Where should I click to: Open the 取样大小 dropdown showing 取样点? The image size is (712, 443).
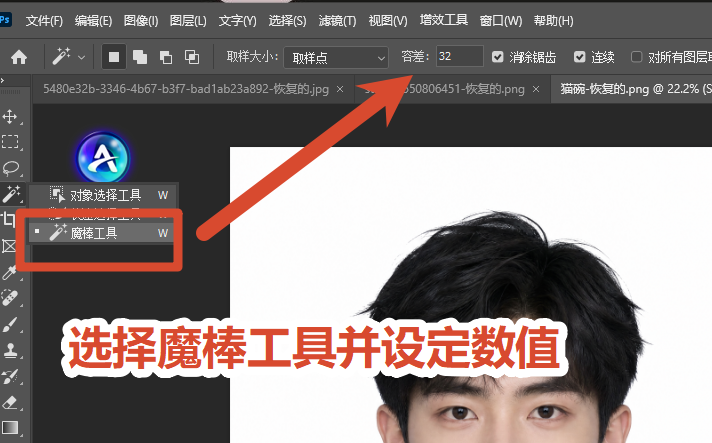click(x=336, y=58)
